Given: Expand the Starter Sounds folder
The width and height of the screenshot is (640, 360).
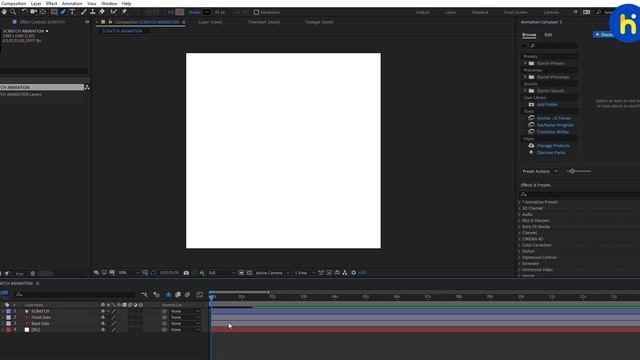Looking at the screenshot, I should tap(525, 91).
